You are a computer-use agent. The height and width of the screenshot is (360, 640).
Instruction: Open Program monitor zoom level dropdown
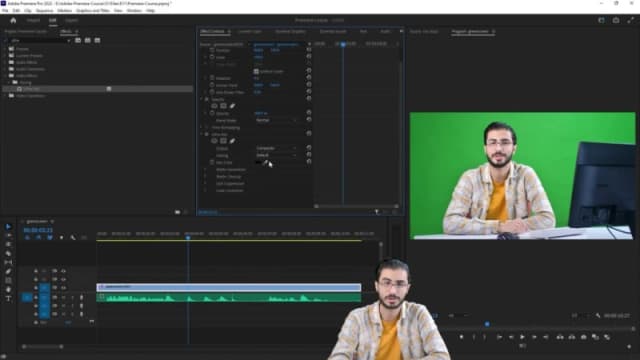(x=457, y=316)
